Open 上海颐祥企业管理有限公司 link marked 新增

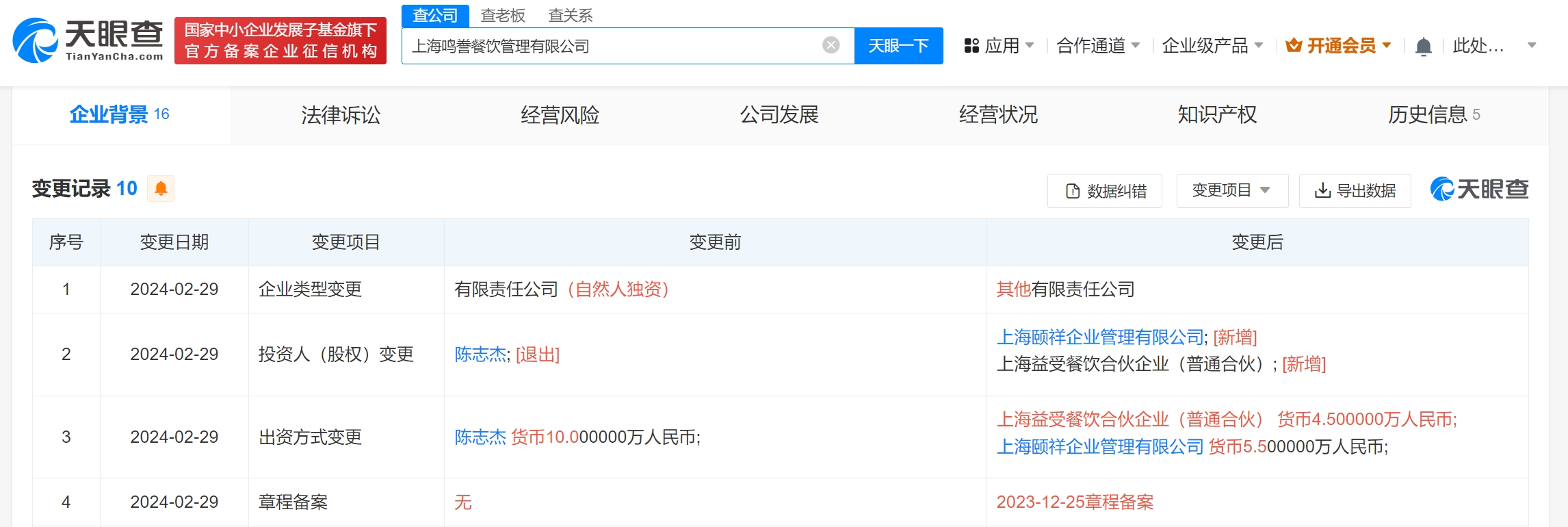[1100, 337]
